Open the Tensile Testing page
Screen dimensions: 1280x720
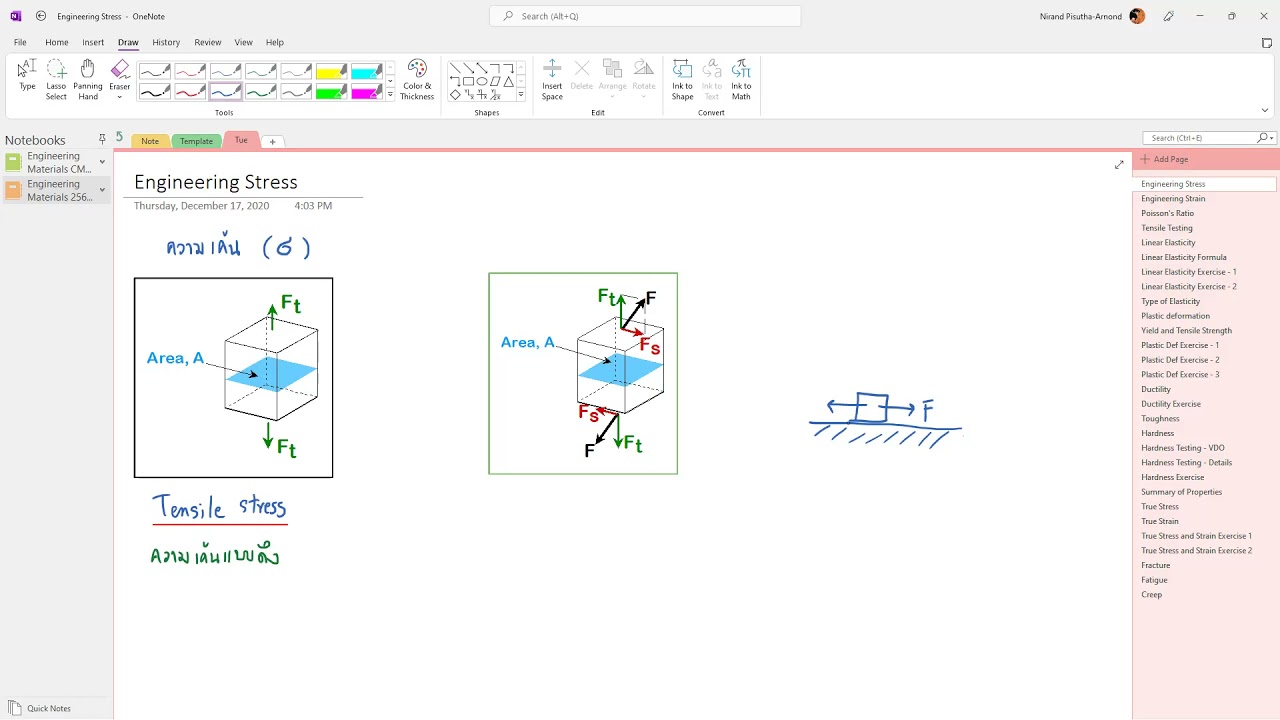(x=1167, y=228)
